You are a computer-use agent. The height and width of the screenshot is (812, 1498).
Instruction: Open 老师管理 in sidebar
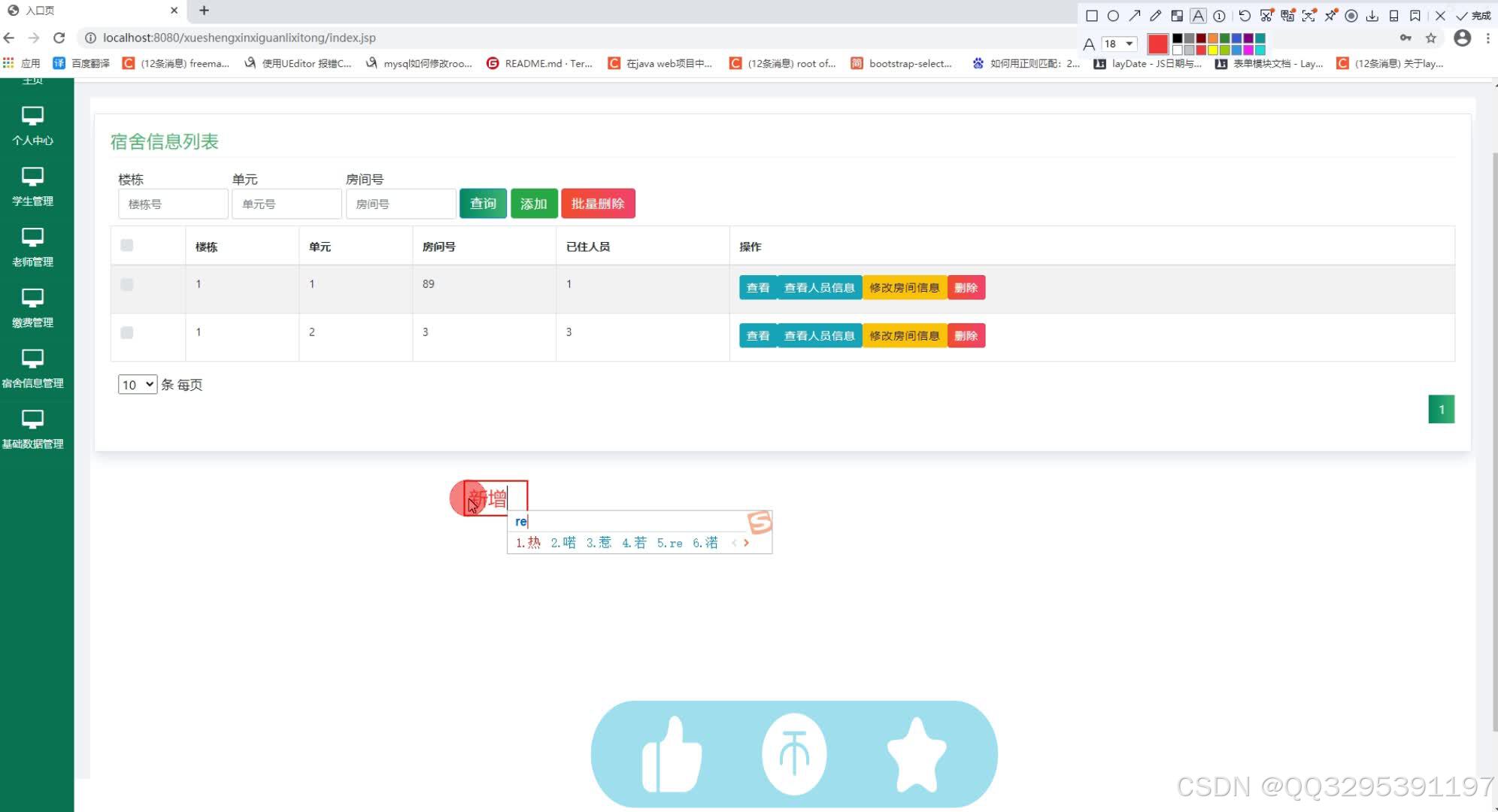[32, 247]
